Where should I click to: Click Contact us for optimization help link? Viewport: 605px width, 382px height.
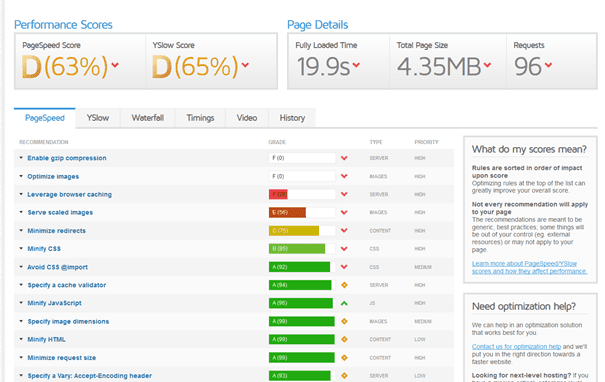pos(516,347)
